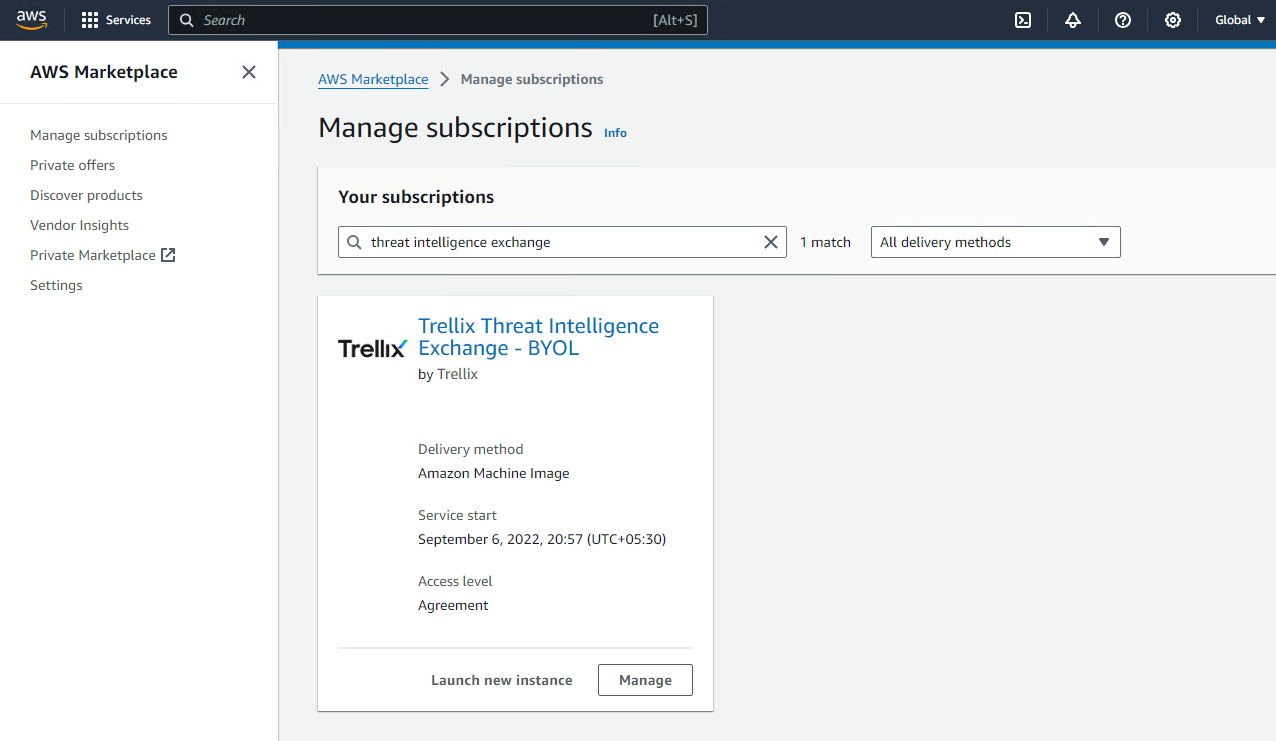Click the 'Your subscriptions' heading
Viewport: 1276px width, 741px height.
point(416,197)
